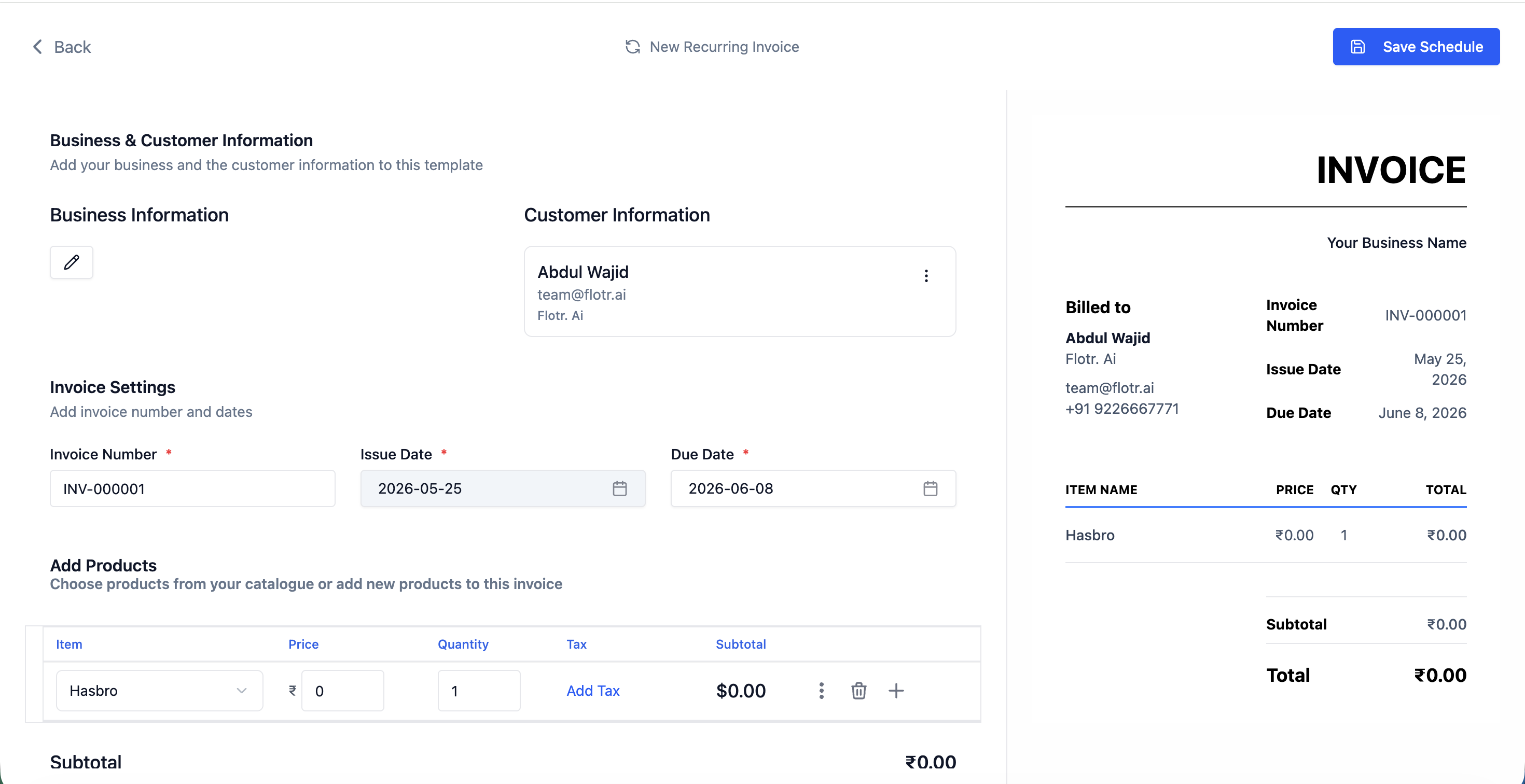This screenshot has width=1525, height=784.
Task: Click the Back text label
Action: click(72, 47)
